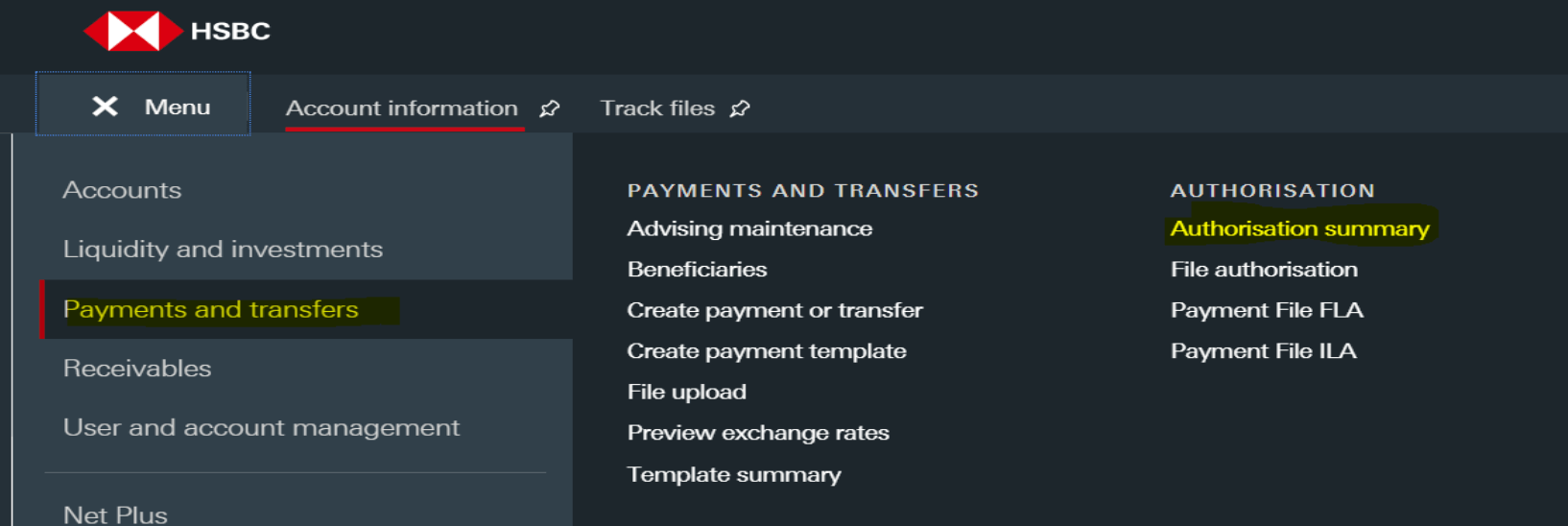Image resolution: width=1568 pixels, height=526 pixels.
Task: Select Payments and transfers menu item
Action: [x=210, y=309]
